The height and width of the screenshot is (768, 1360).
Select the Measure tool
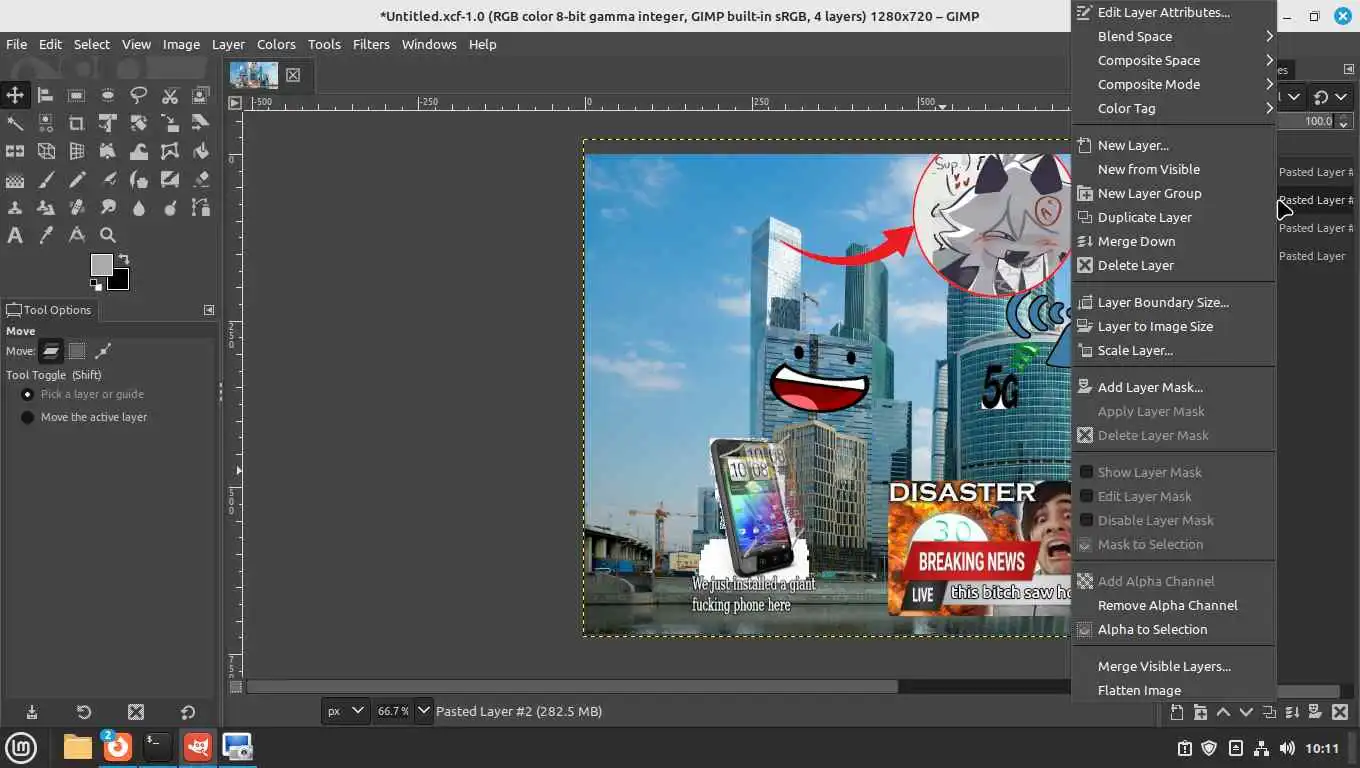(77, 236)
